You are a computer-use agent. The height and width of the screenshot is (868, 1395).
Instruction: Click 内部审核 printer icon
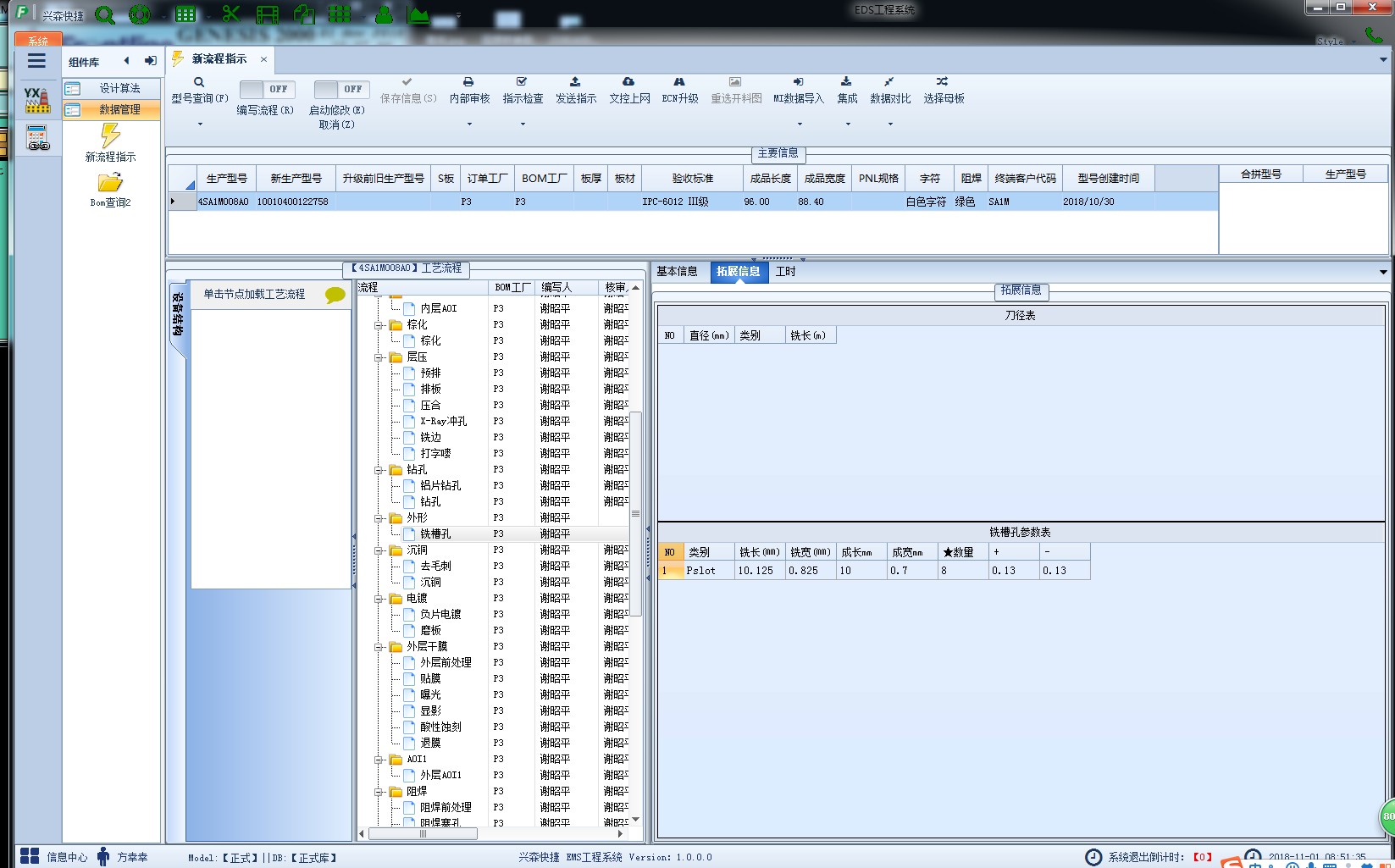[x=468, y=82]
